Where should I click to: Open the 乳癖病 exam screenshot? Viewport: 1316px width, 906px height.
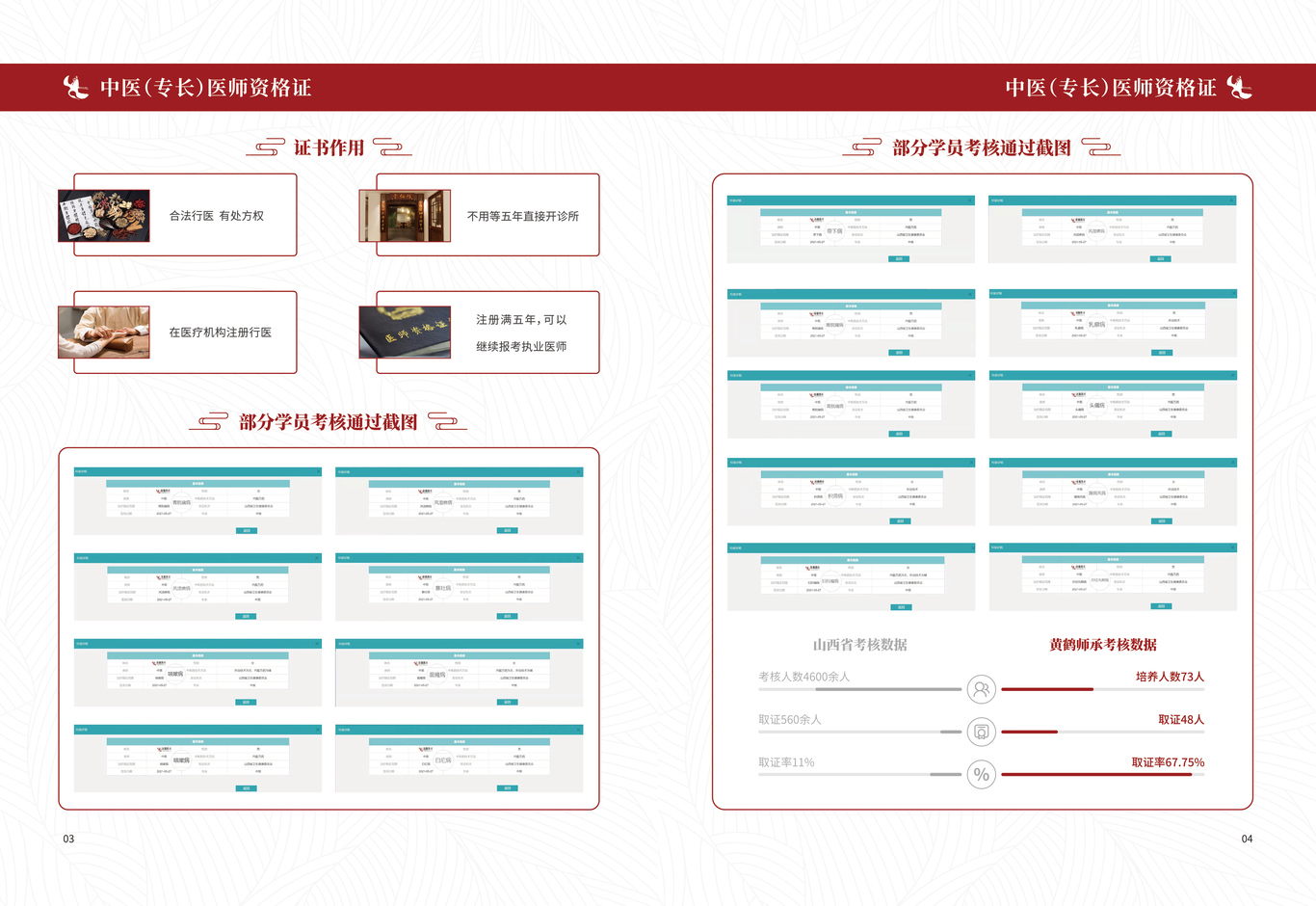pyautogui.click(x=1113, y=323)
